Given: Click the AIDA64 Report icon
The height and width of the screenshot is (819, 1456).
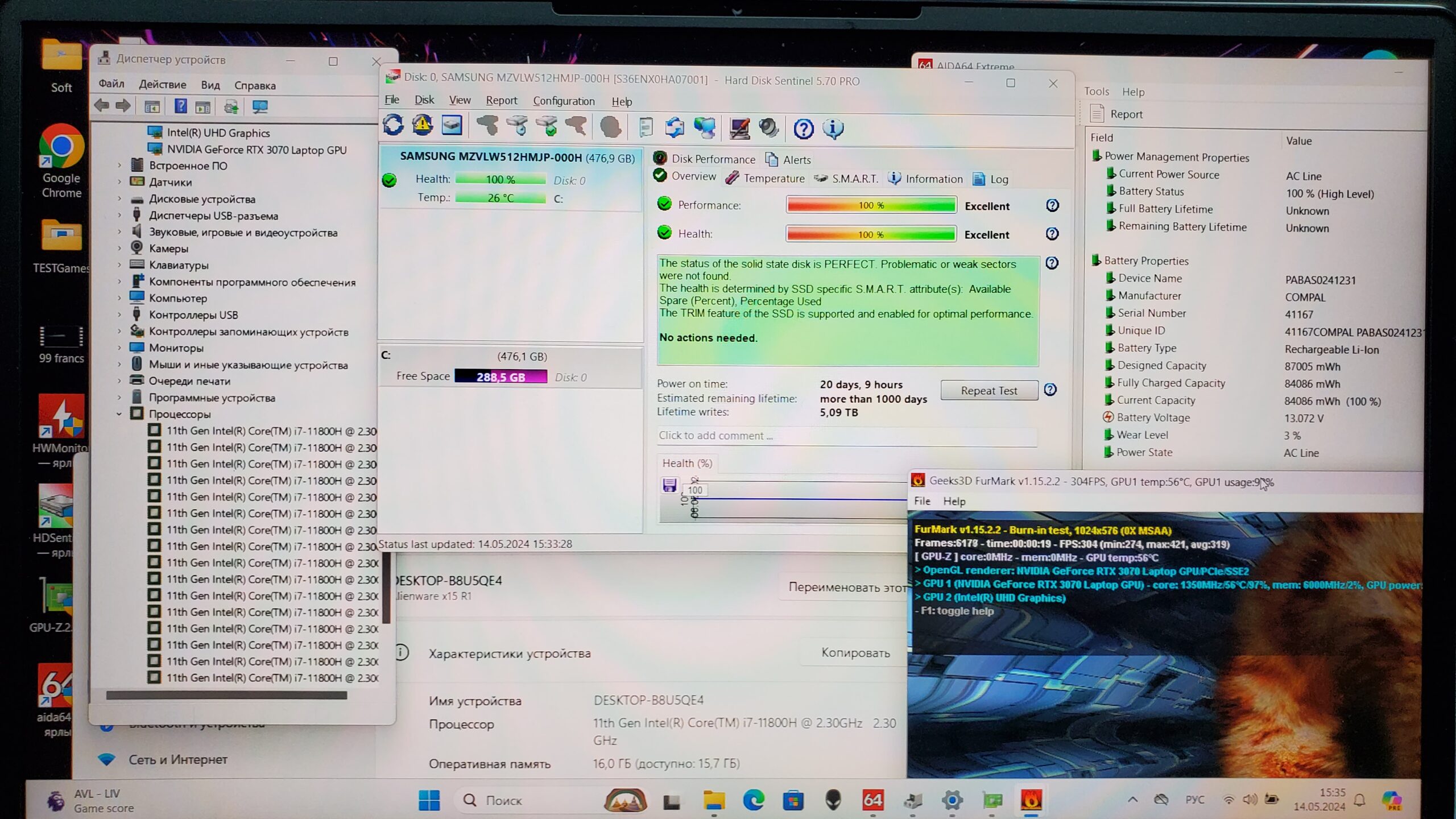Looking at the screenshot, I should pos(1097,114).
